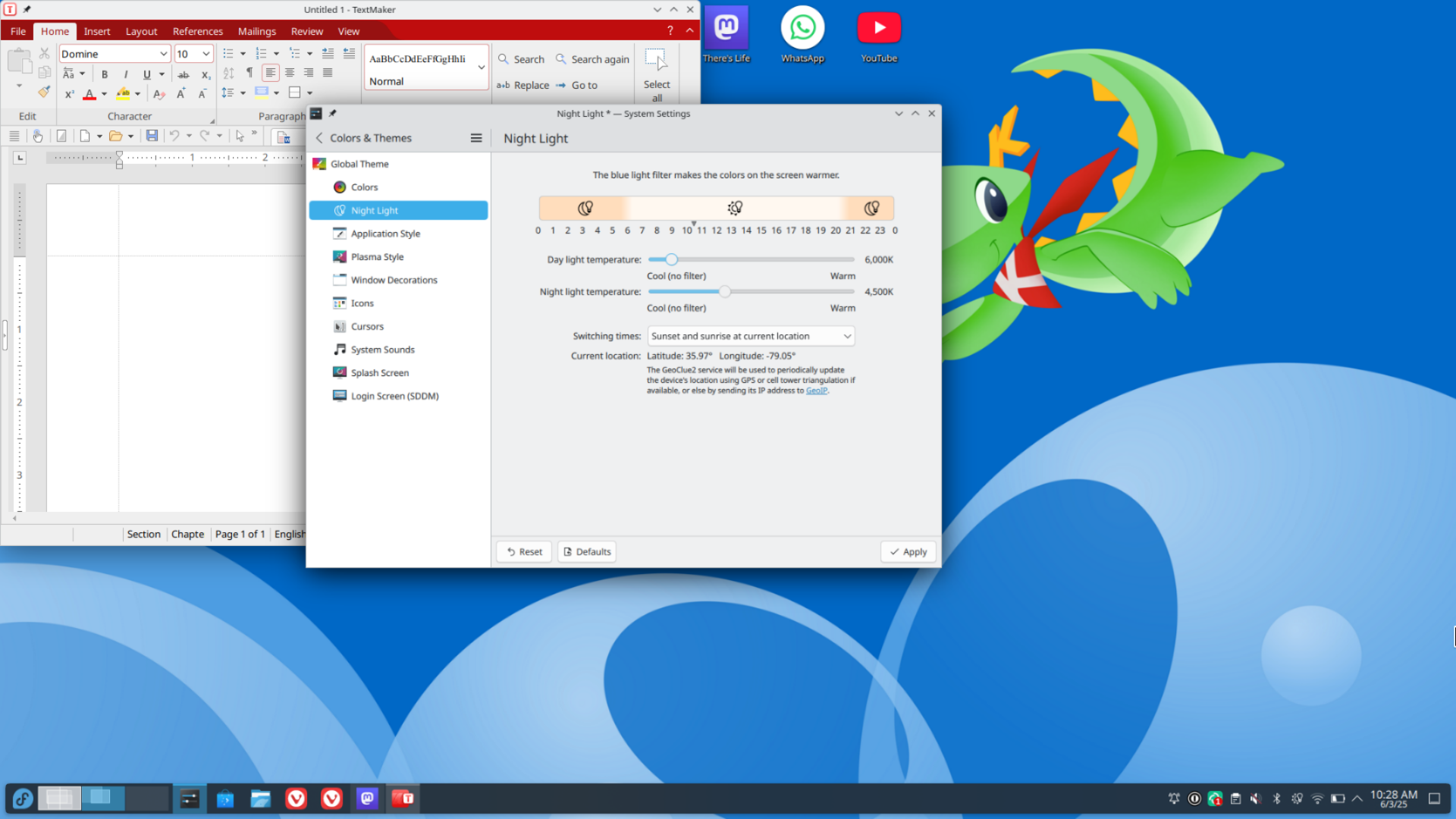Open the underline style dropdown arrow

162,74
